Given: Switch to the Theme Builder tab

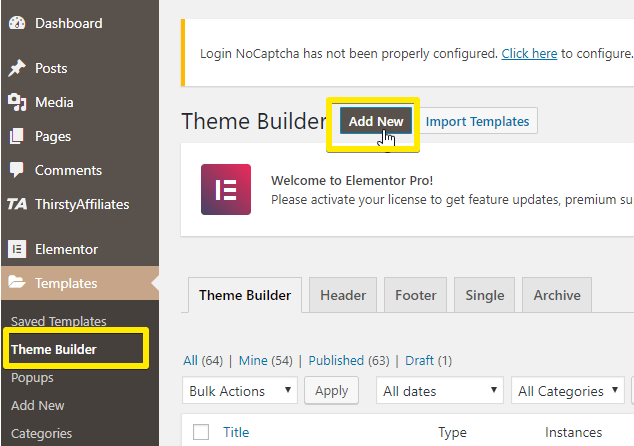Looking at the screenshot, I should click(245, 295).
